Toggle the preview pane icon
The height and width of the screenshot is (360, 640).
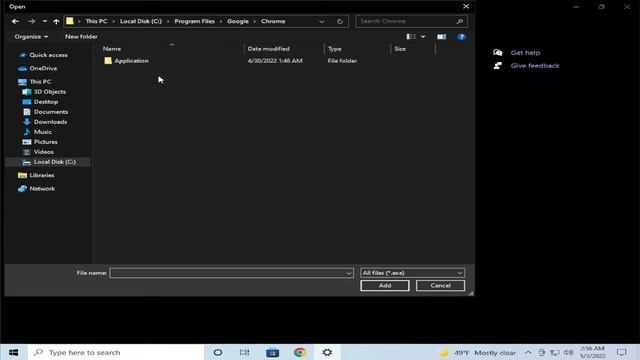click(442, 37)
